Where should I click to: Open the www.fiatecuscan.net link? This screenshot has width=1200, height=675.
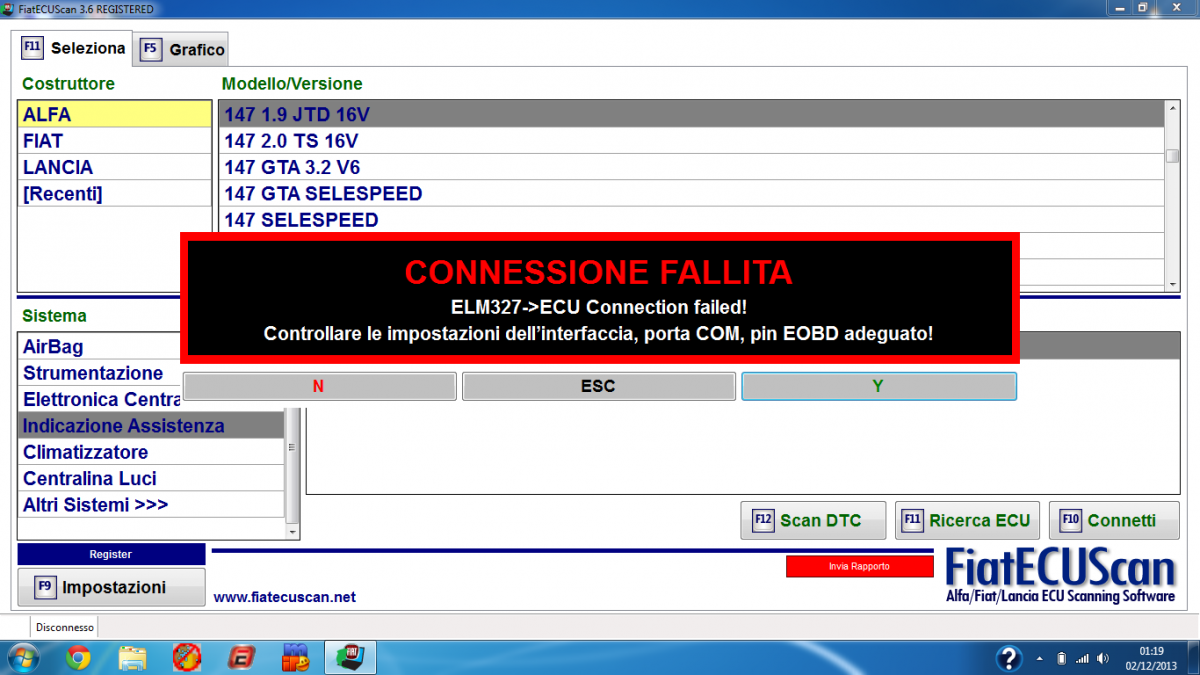click(x=285, y=597)
